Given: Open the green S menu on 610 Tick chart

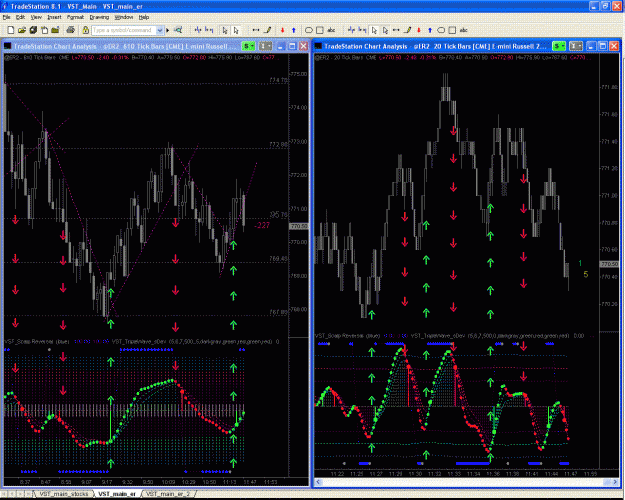Looking at the screenshot, I should (x=248, y=46).
